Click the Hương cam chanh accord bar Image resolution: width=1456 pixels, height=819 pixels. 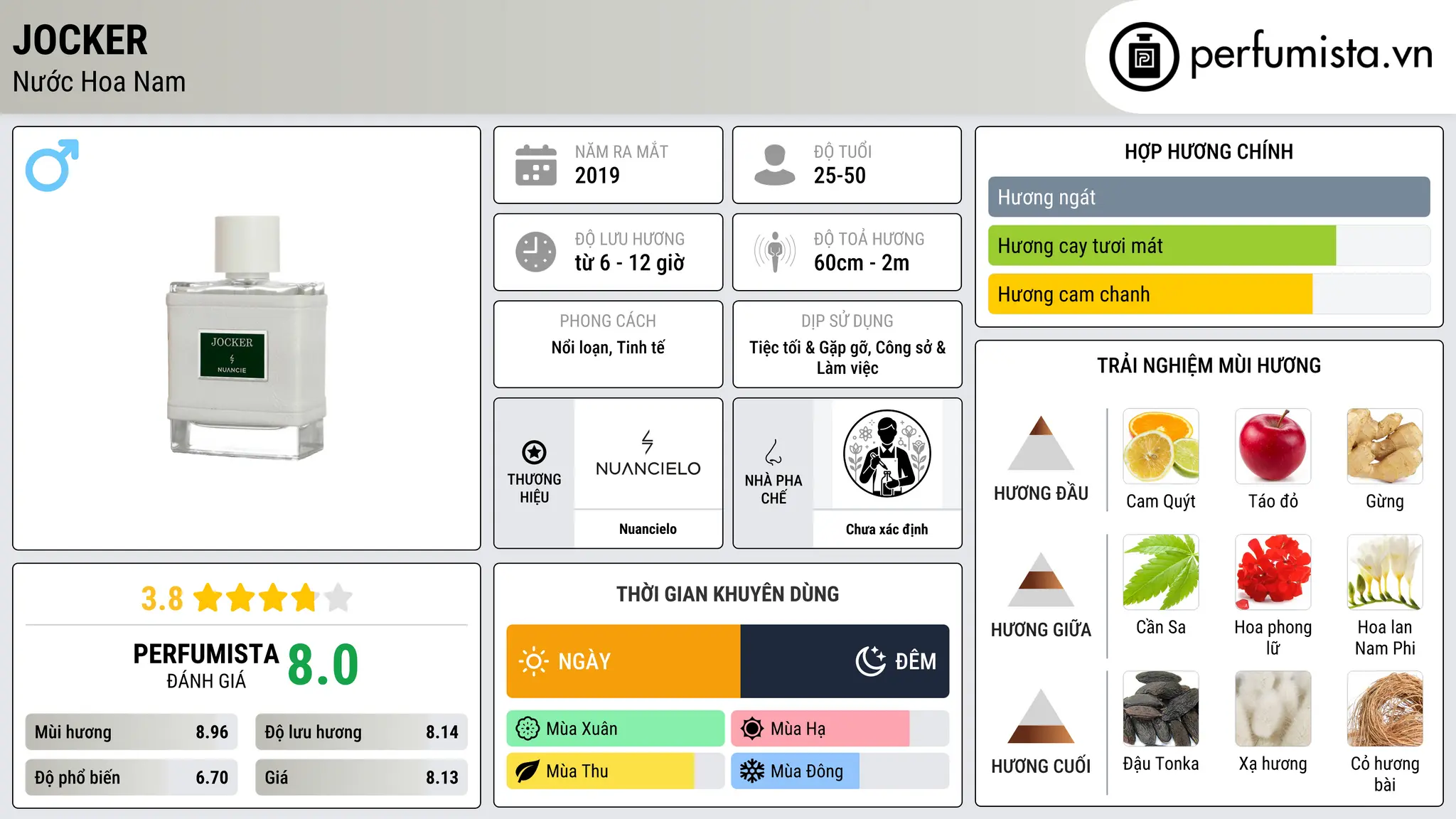click(1209, 294)
